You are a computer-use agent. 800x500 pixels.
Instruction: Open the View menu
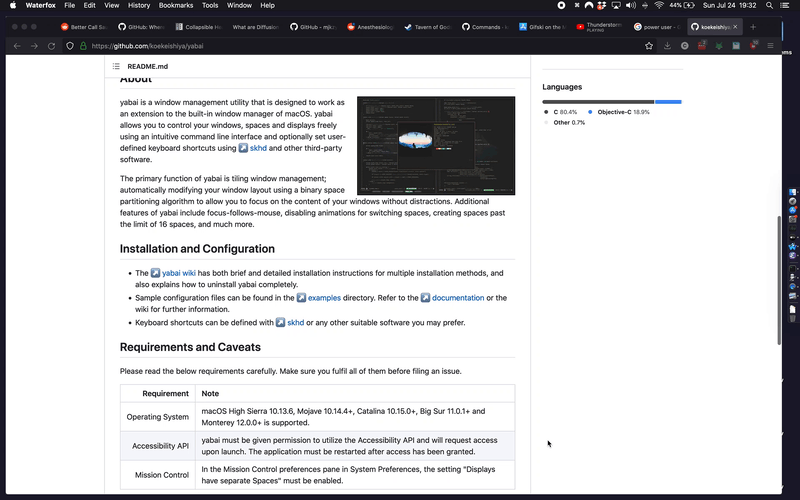coord(112,5)
